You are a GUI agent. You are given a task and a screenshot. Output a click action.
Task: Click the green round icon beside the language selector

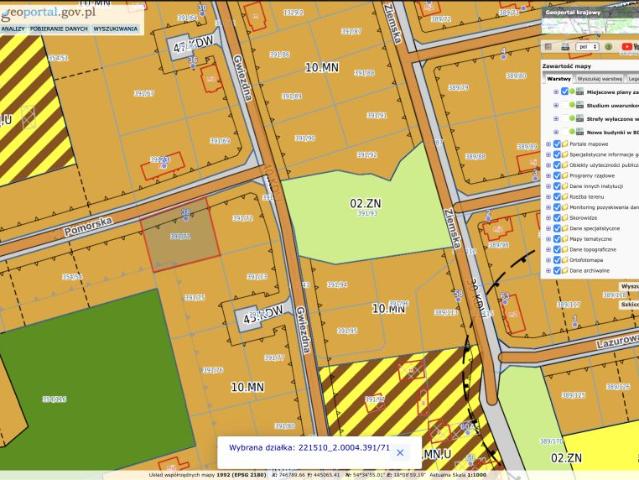608,47
